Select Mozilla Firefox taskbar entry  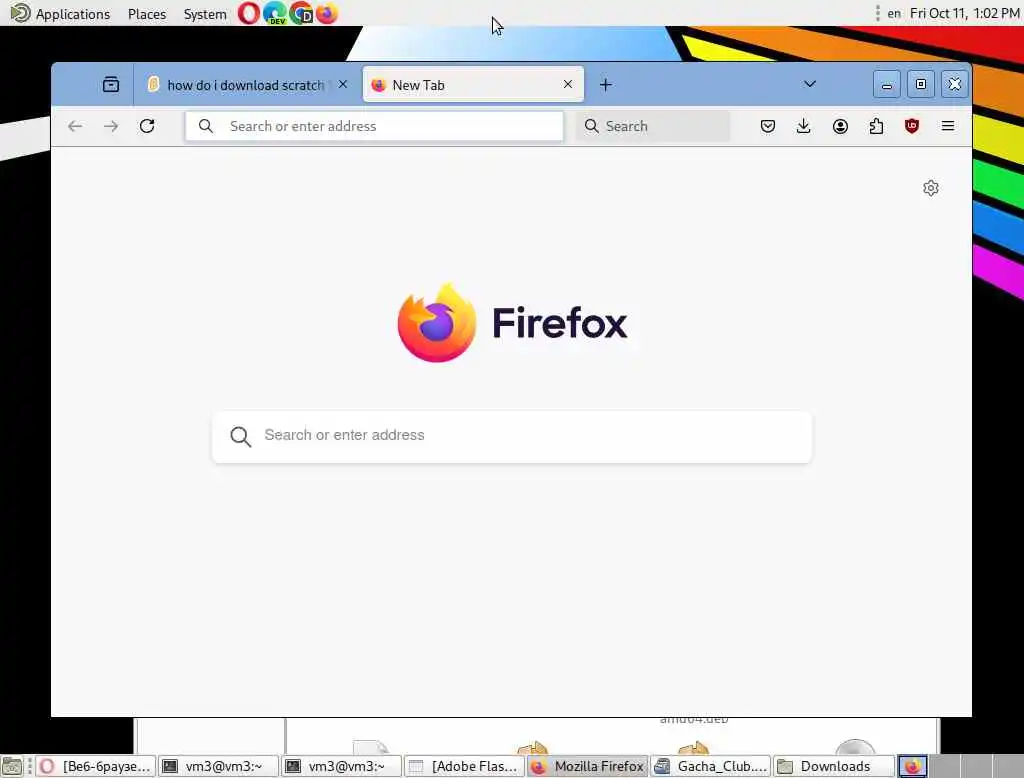coord(588,766)
